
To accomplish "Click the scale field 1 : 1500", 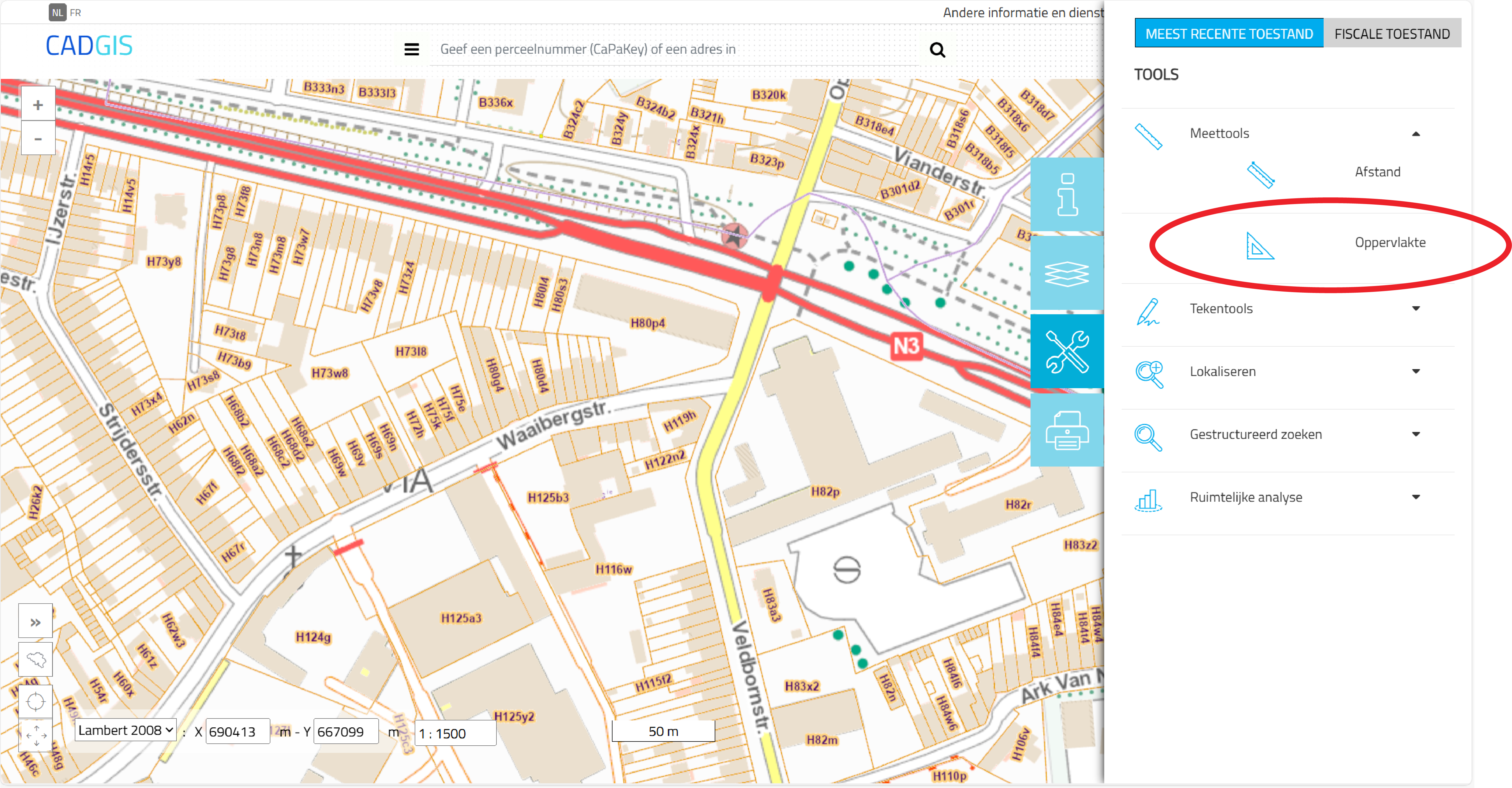I will click(x=455, y=733).
